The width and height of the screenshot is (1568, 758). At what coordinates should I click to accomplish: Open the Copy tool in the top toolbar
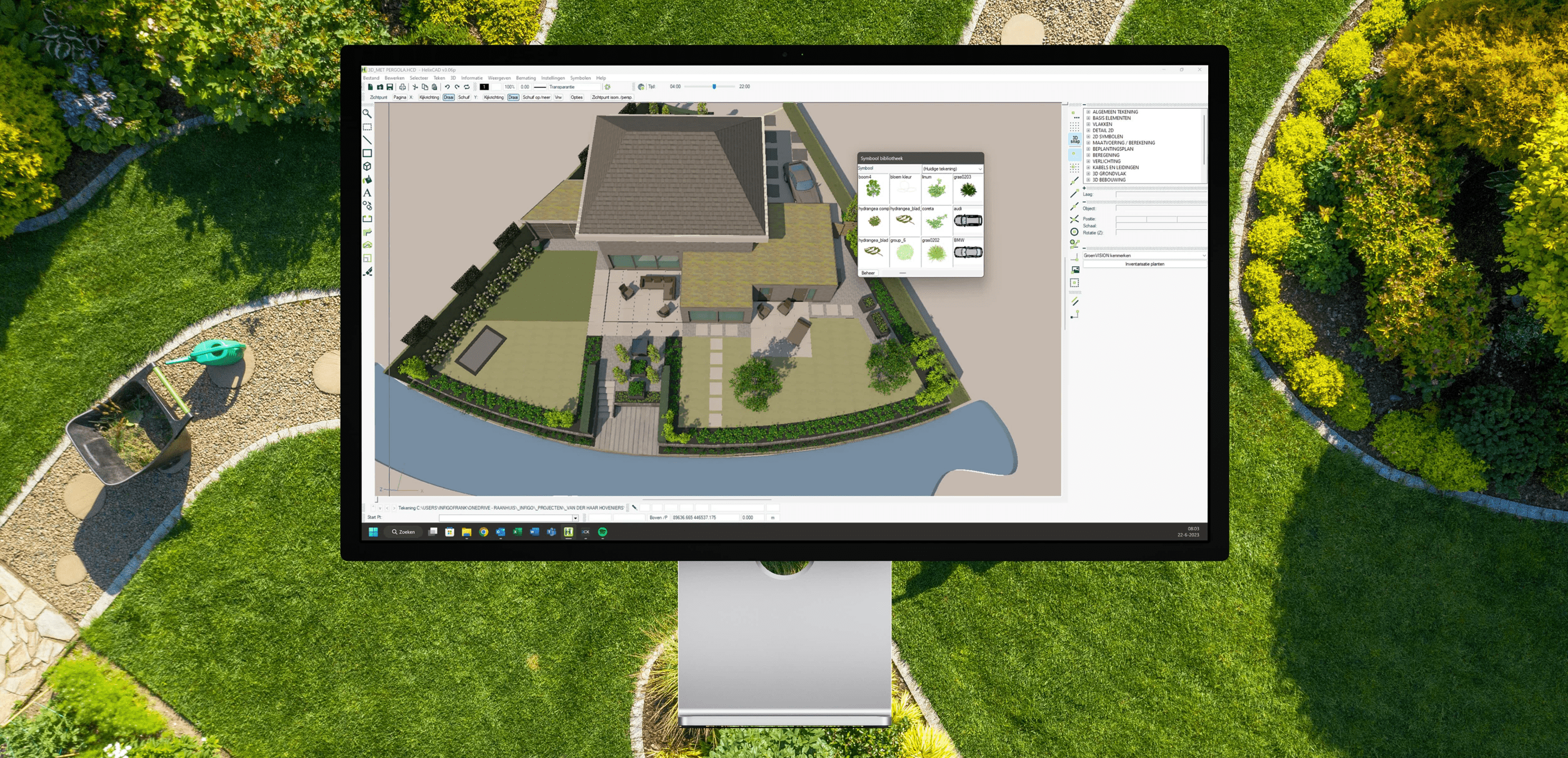[425, 87]
